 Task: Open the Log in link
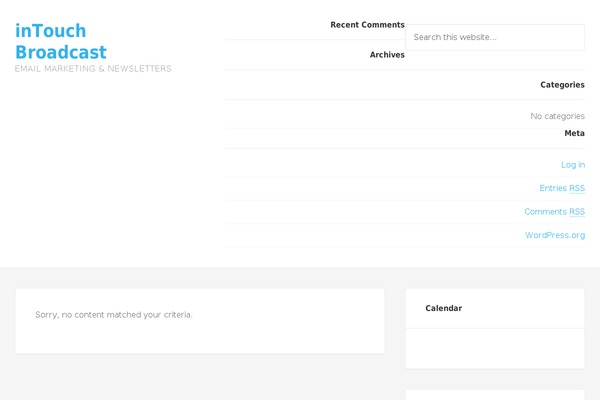573,165
